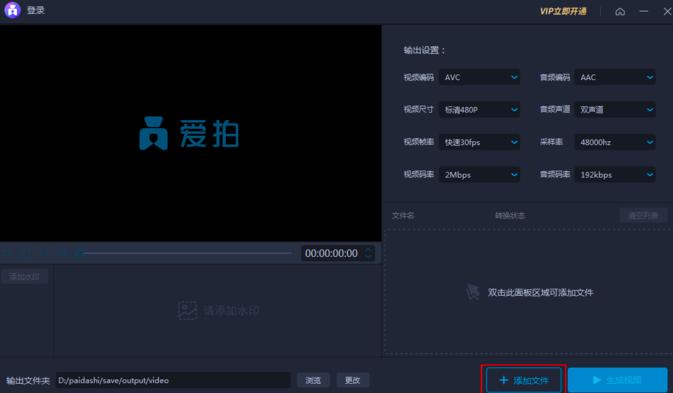Image resolution: width=673 pixels, height=393 pixels.
Task: Click the 浏览 browse button
Action: coord(313,380)
